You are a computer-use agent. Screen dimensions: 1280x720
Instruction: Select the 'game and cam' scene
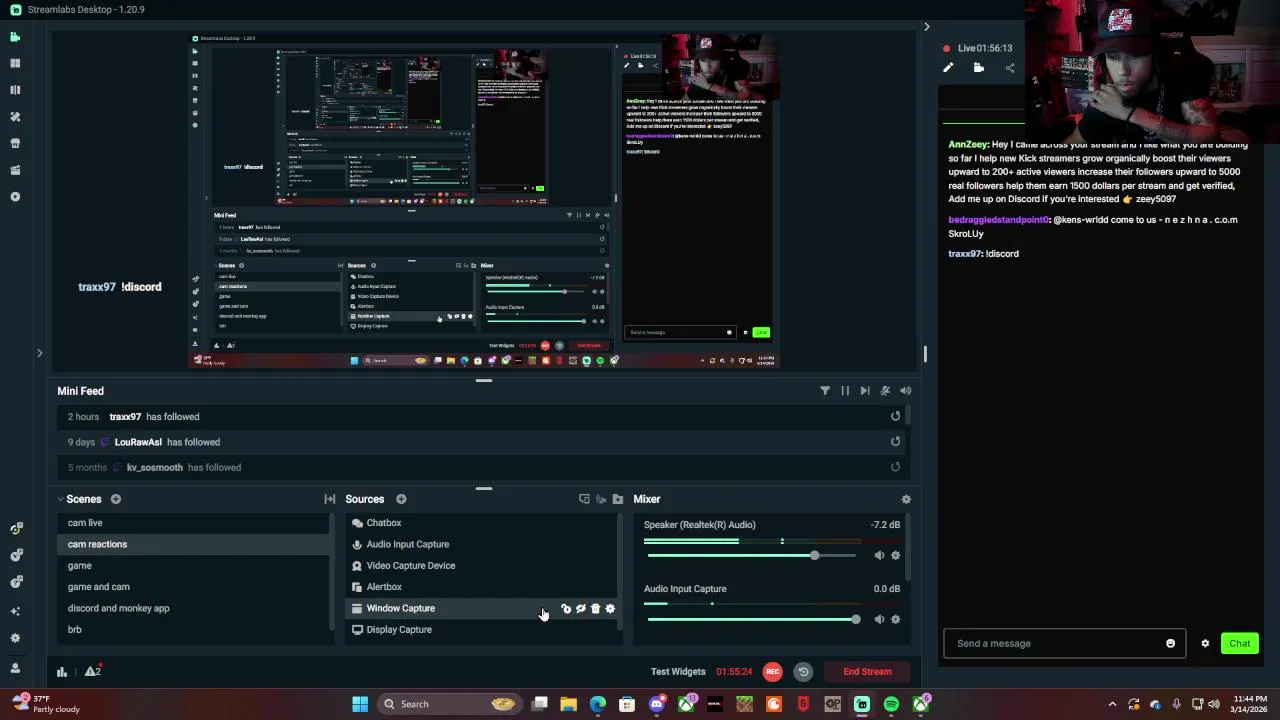click(194, 587)
